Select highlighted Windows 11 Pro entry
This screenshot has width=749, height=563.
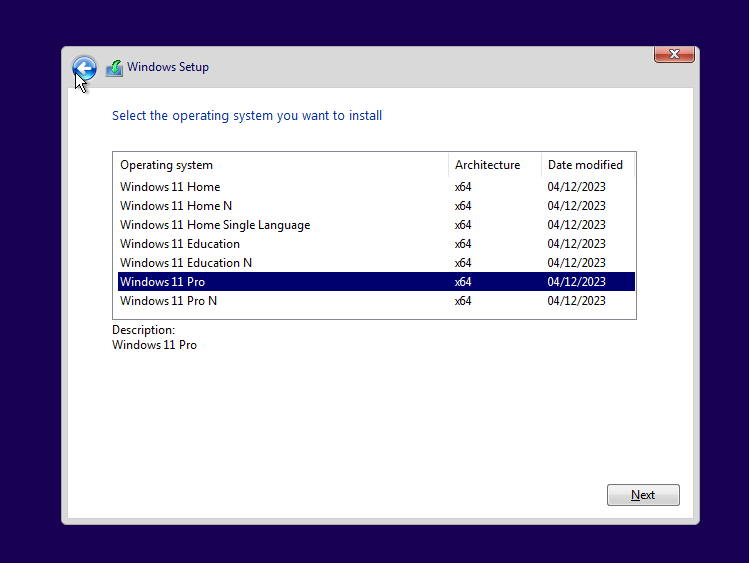click(x=162, y=282)
